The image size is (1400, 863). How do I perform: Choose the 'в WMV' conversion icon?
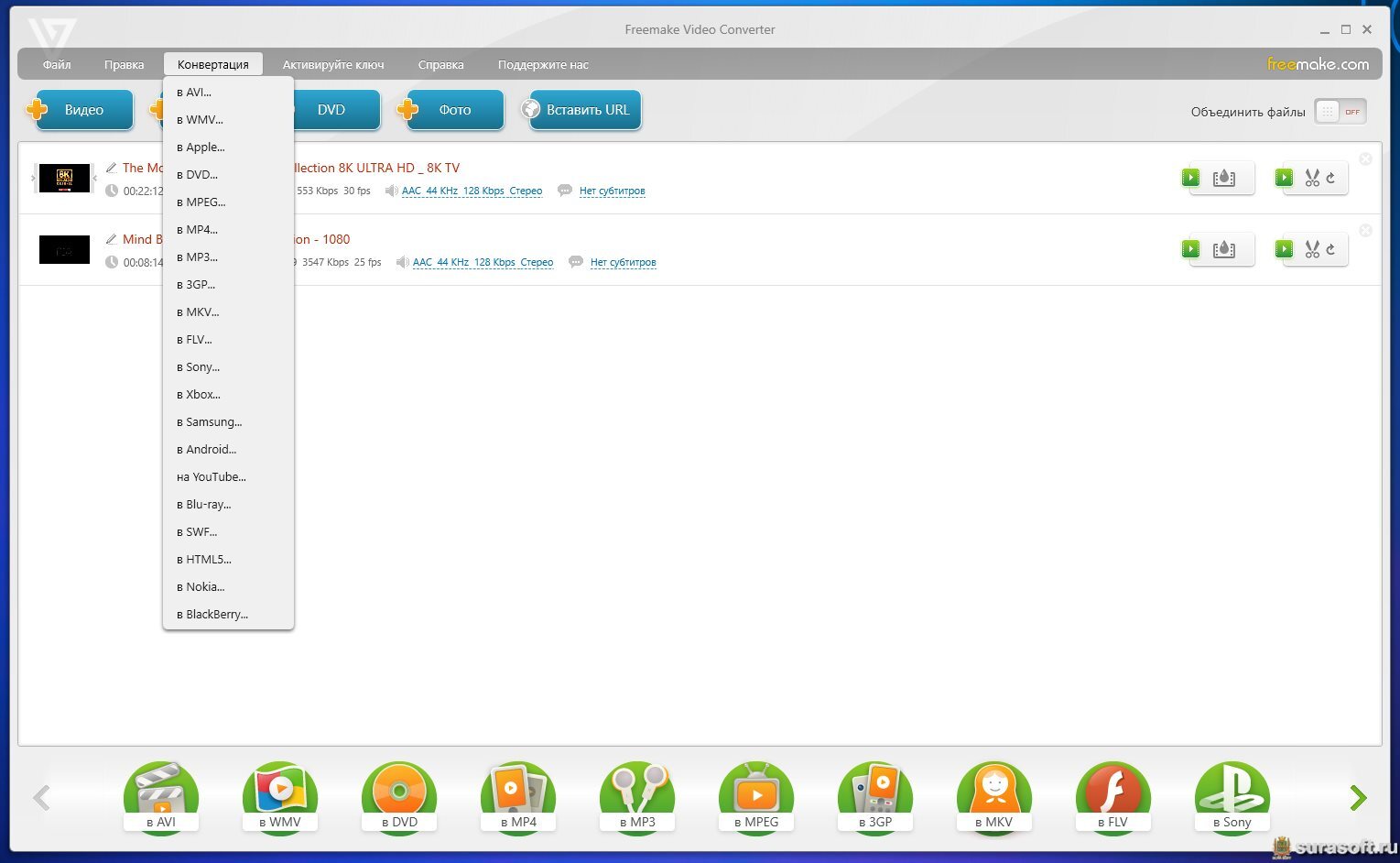[x=280, y=797]
